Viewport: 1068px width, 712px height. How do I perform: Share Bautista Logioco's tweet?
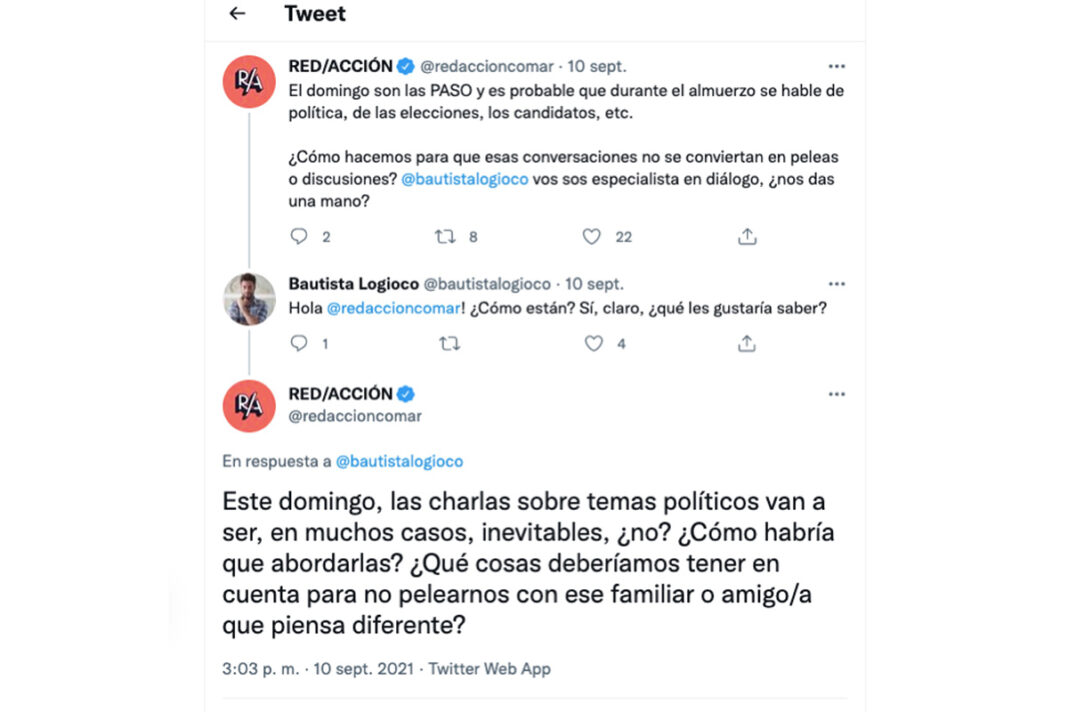747,344
